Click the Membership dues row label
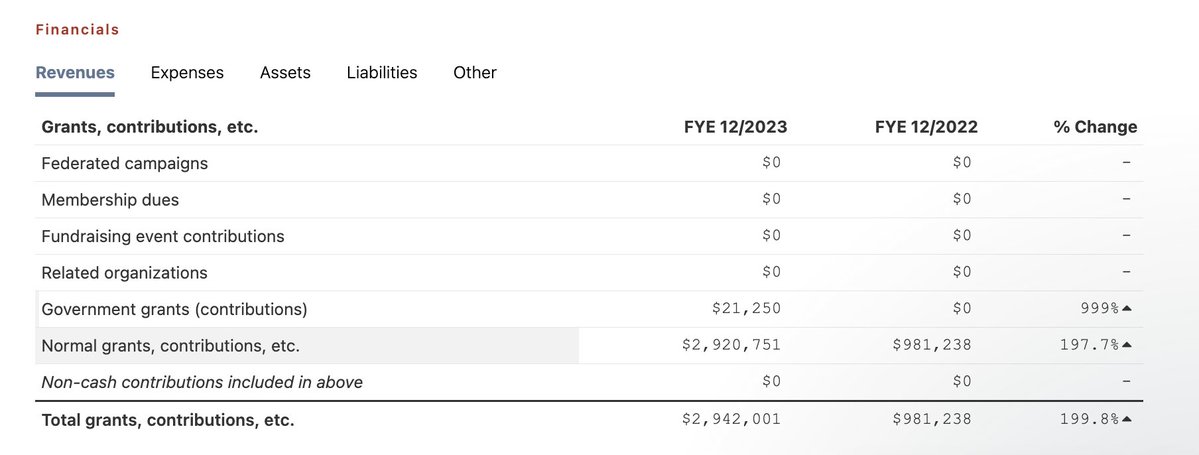The height and width of the screenshot is (455, 1199). [x=110, y=200]
